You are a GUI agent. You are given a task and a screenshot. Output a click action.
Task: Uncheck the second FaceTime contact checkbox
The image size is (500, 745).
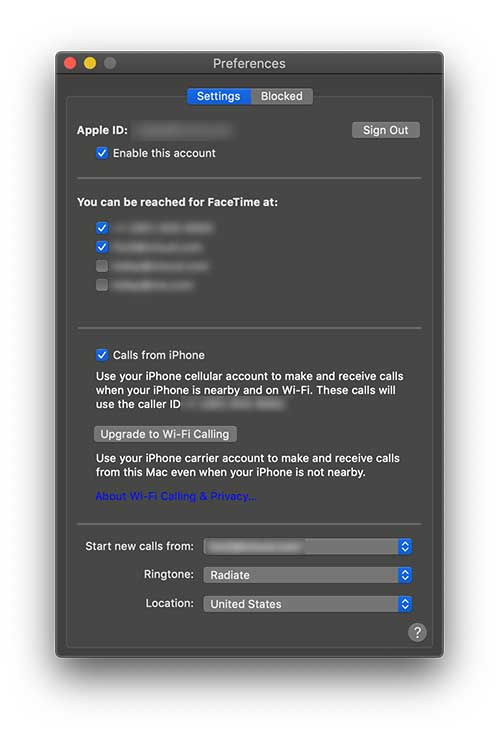(102, 247)
